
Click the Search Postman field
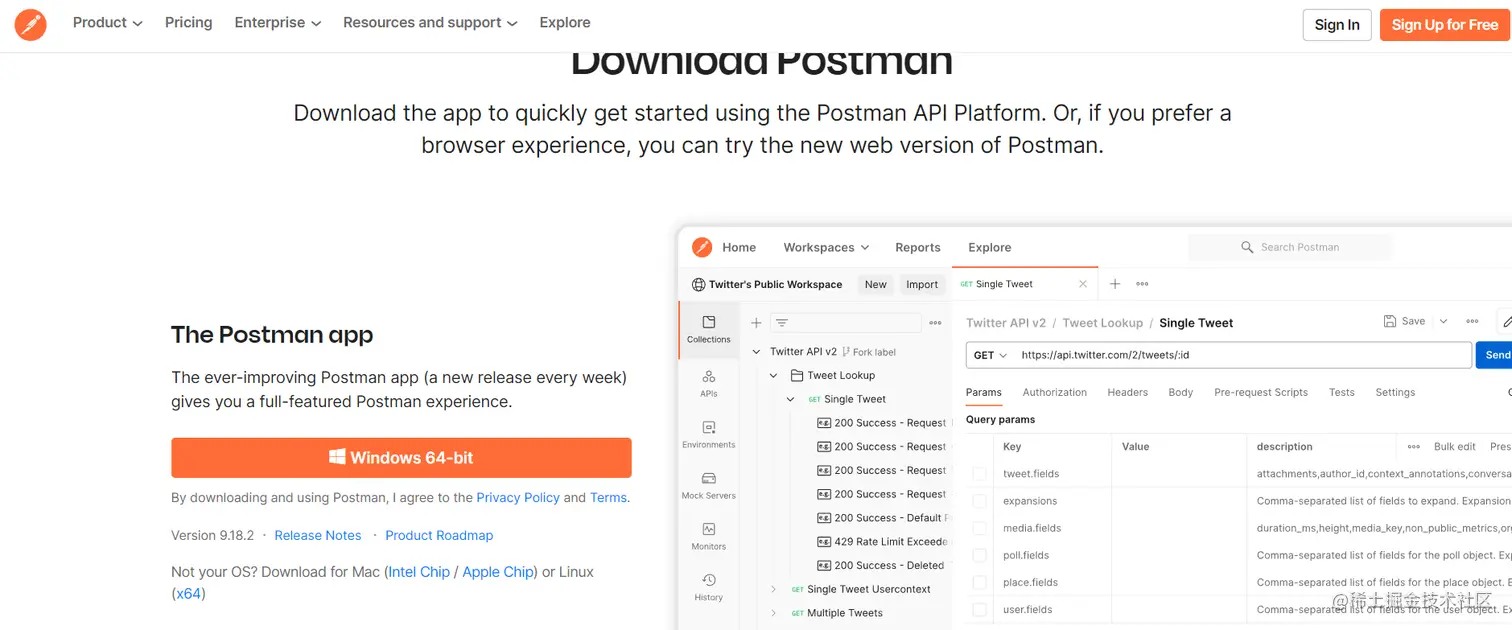coord(1290,247)
